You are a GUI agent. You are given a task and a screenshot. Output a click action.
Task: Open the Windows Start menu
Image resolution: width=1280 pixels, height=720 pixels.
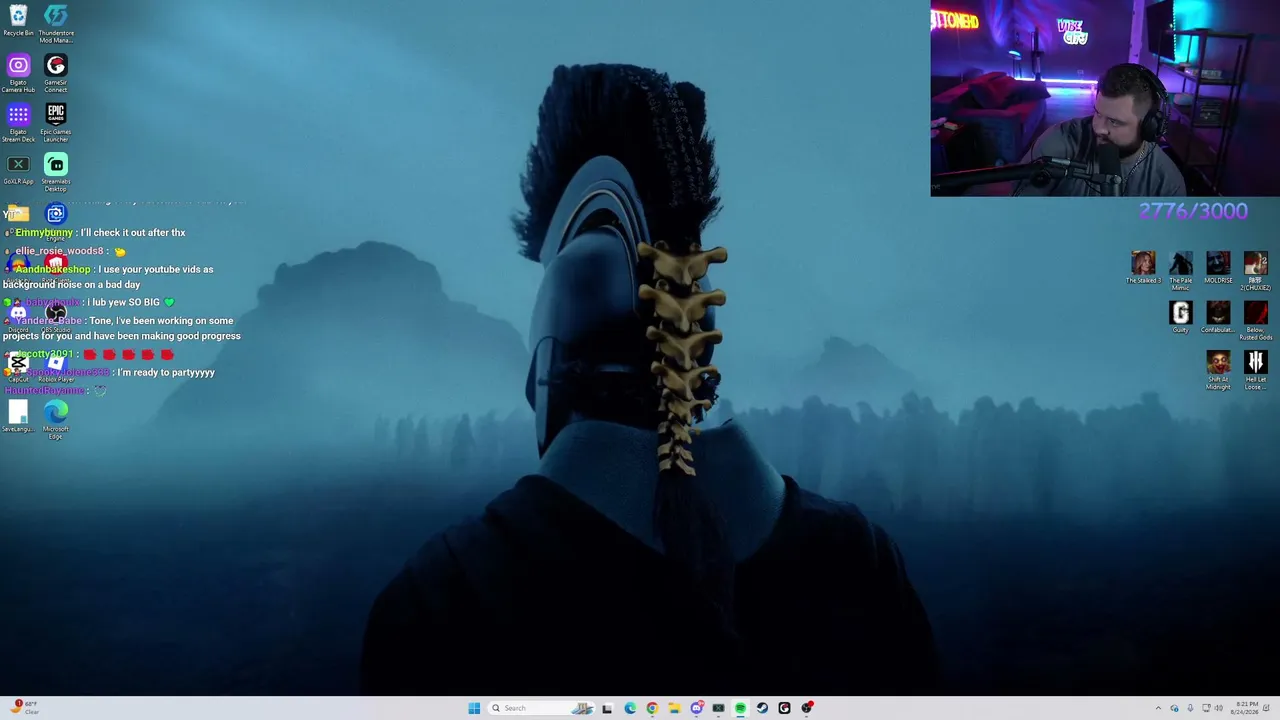pos(474,708)
